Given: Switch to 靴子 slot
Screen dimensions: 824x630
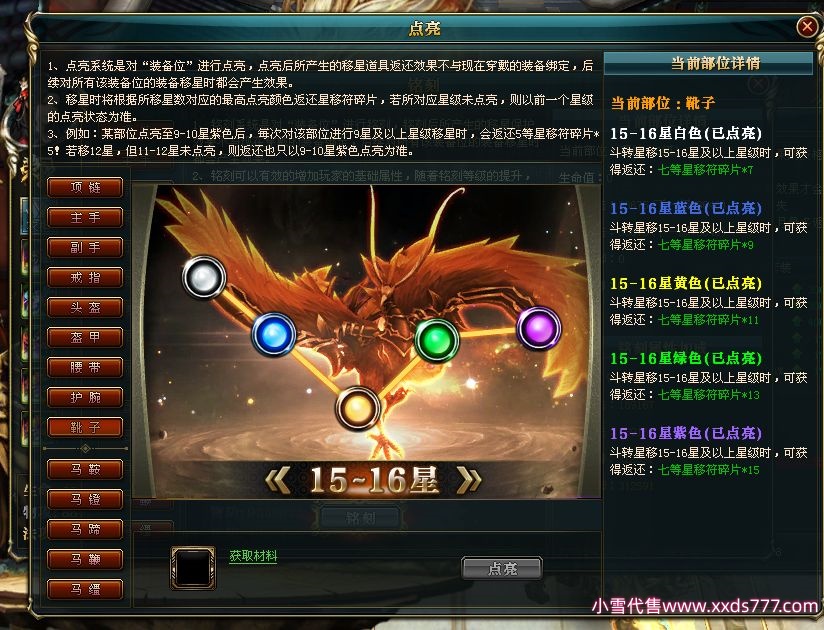Looking at the screenshot, I should click(x=85, y=427).
